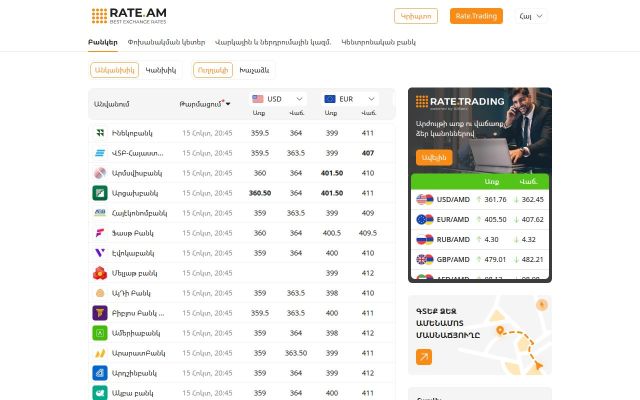The image size is (640, 400).
Task: Click Mellat bank update time cell
Action: click(207, 273)
